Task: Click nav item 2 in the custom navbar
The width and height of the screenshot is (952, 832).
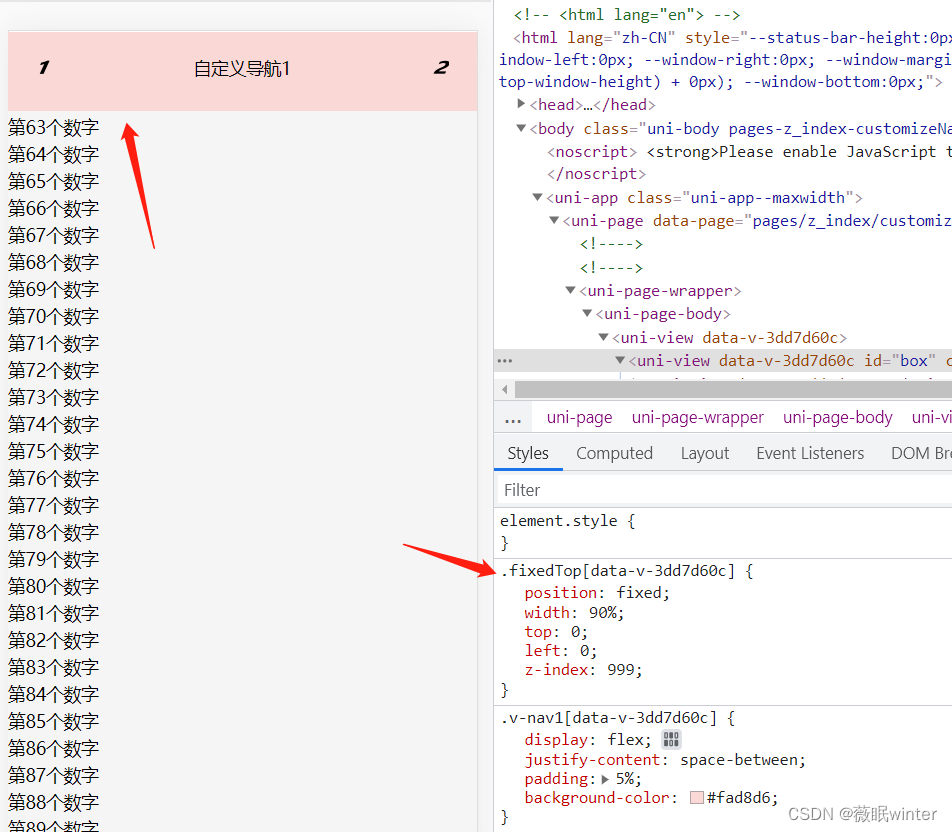Action: click(x=441, y=67)
